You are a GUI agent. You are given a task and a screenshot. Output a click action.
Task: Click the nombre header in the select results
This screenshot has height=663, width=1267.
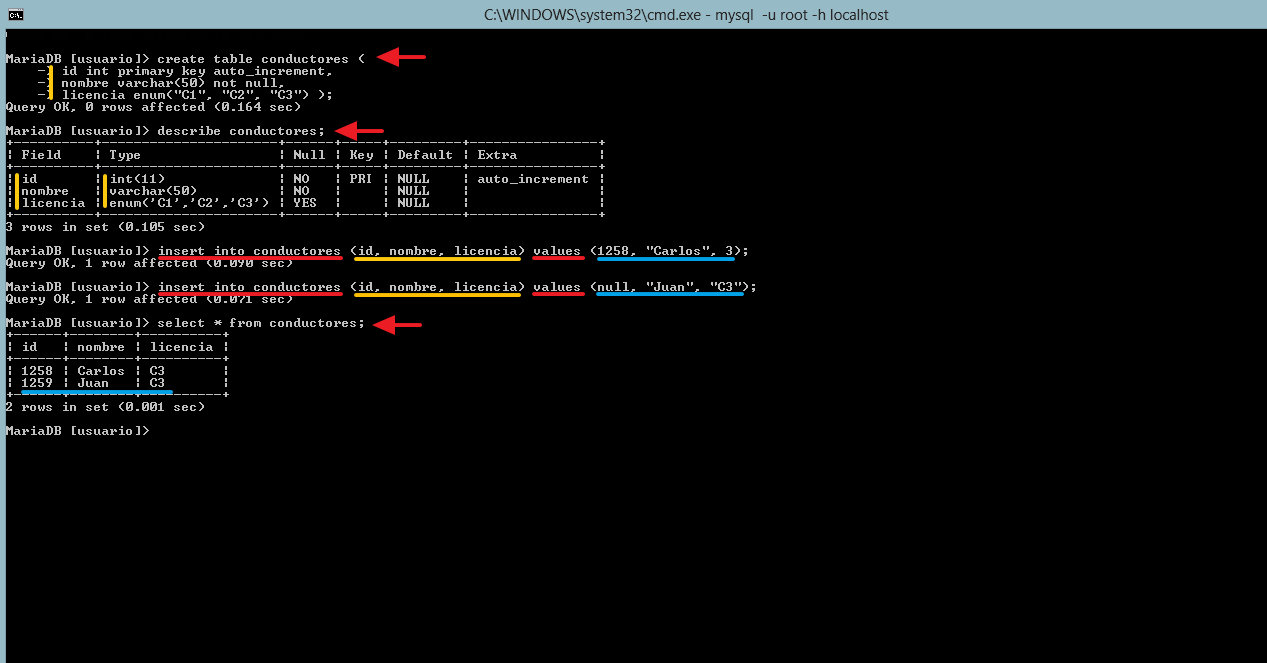point(101,347)
